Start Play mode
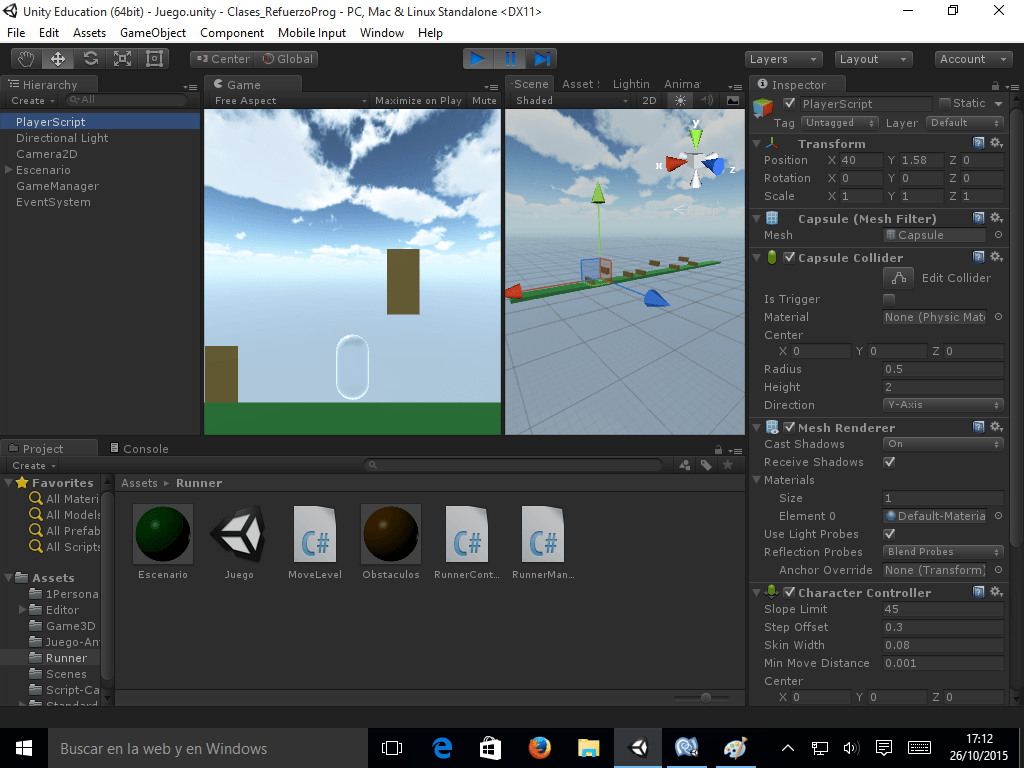 (x=478, y=59)
